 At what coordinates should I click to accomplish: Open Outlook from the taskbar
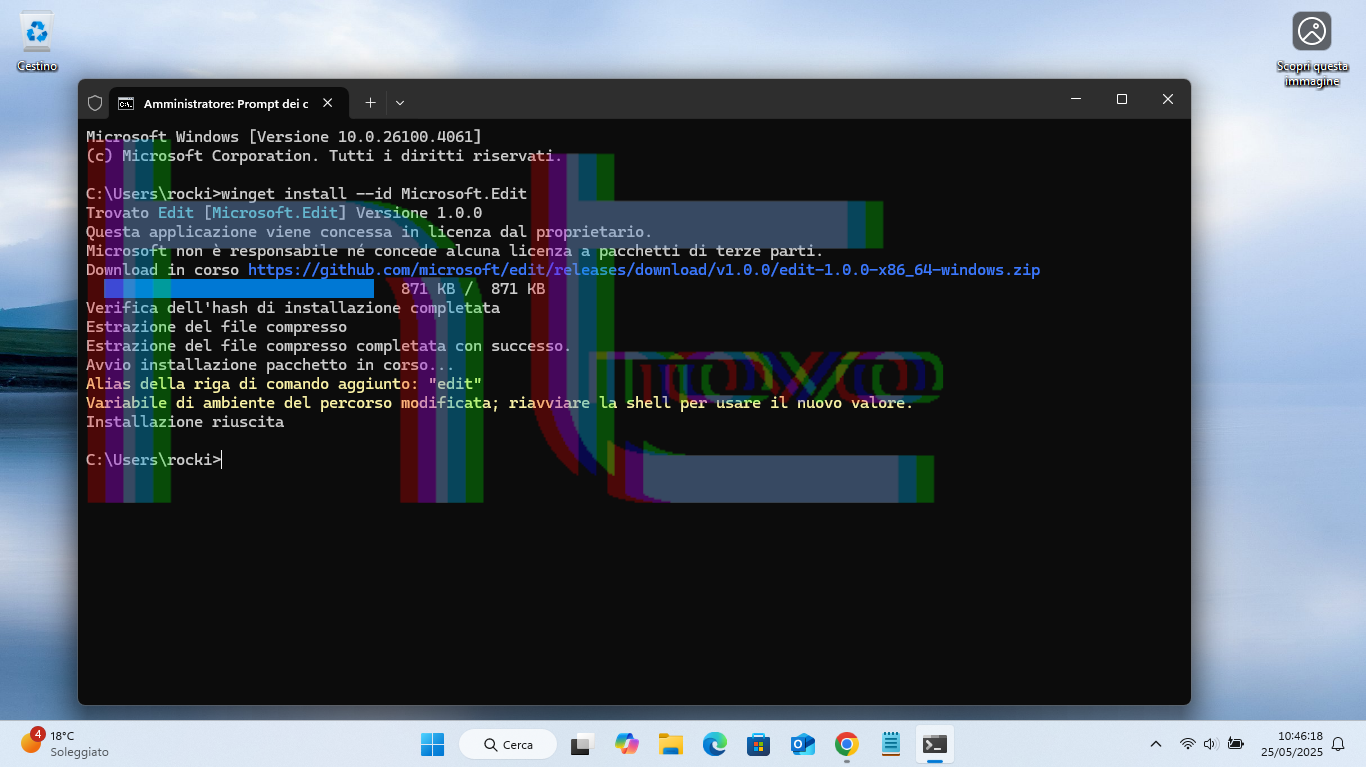[802, 744]
